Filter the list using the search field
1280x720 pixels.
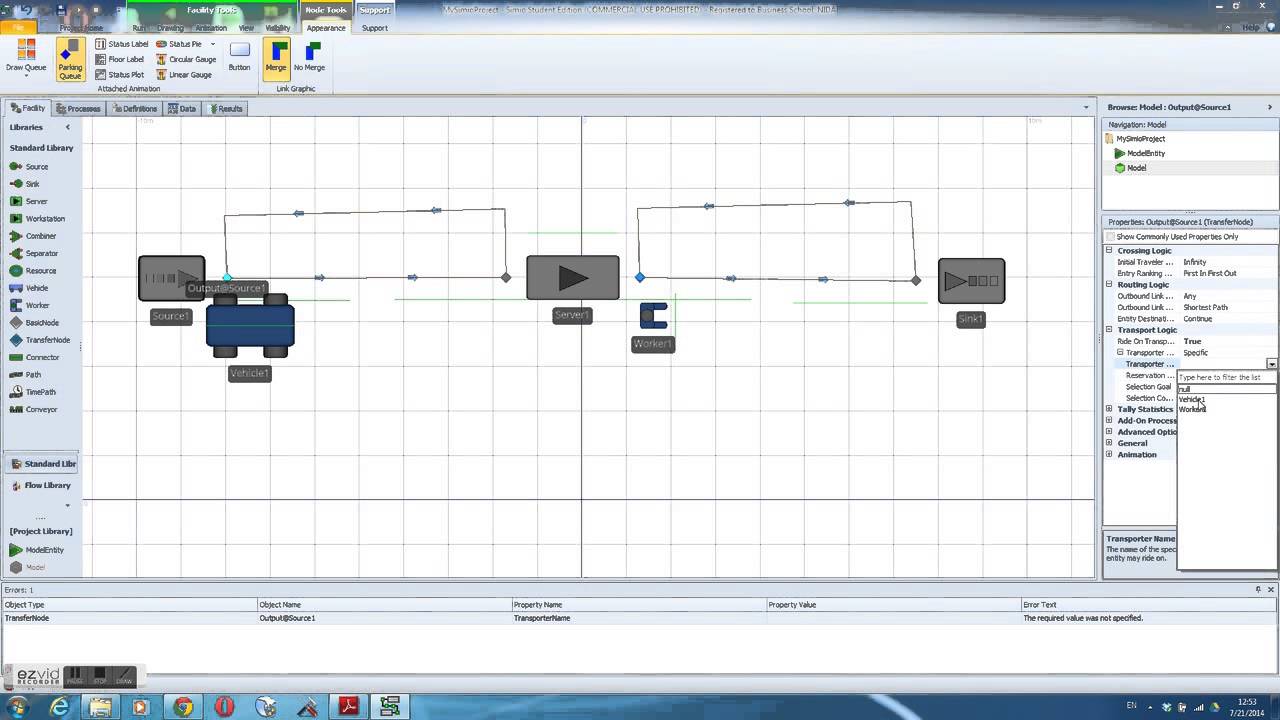coord(1227,377)
